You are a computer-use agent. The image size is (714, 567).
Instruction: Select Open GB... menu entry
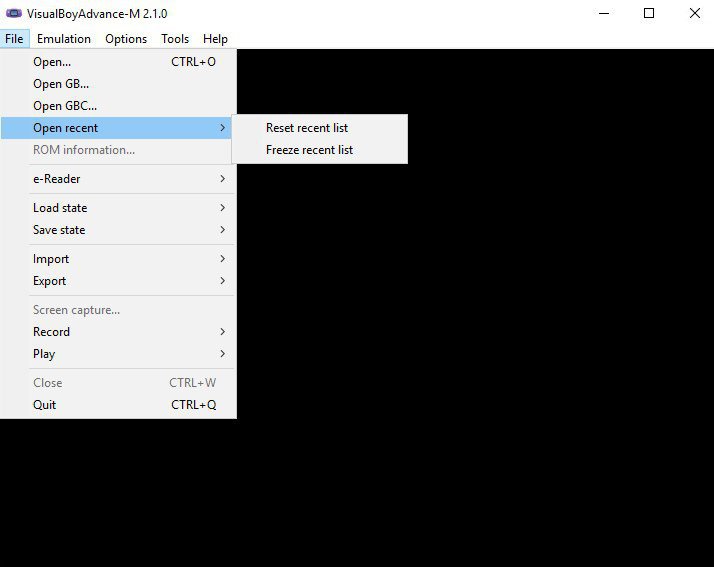117,84
